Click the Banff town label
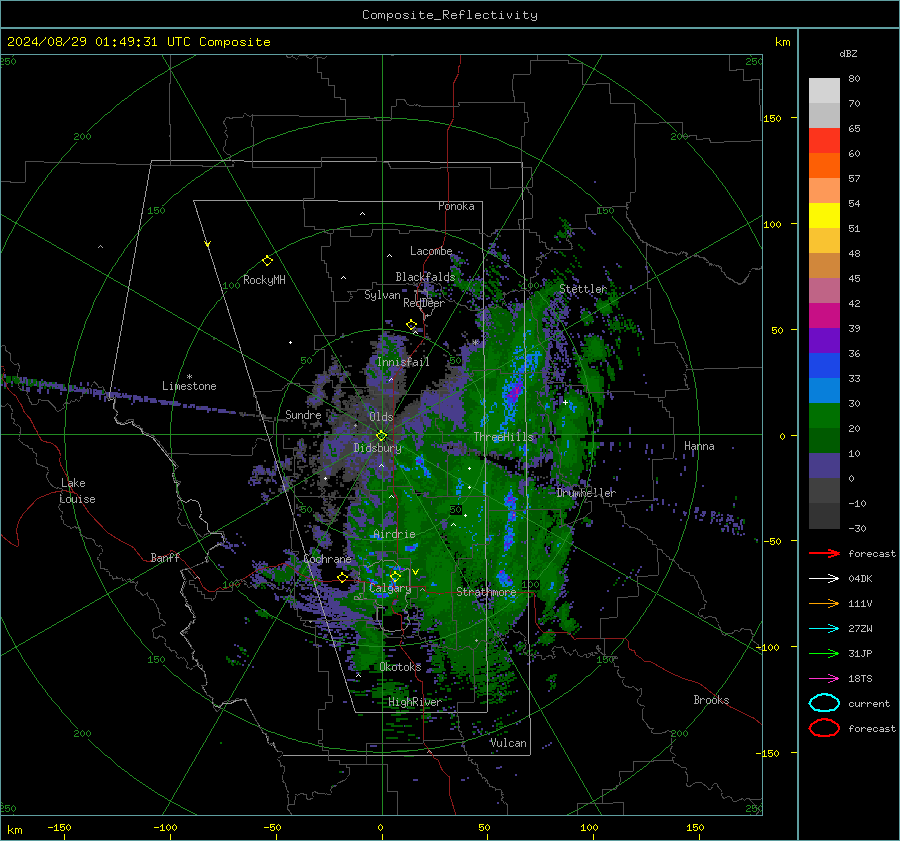The height and width of the screenshot is (841, 900). coord(165,557)
